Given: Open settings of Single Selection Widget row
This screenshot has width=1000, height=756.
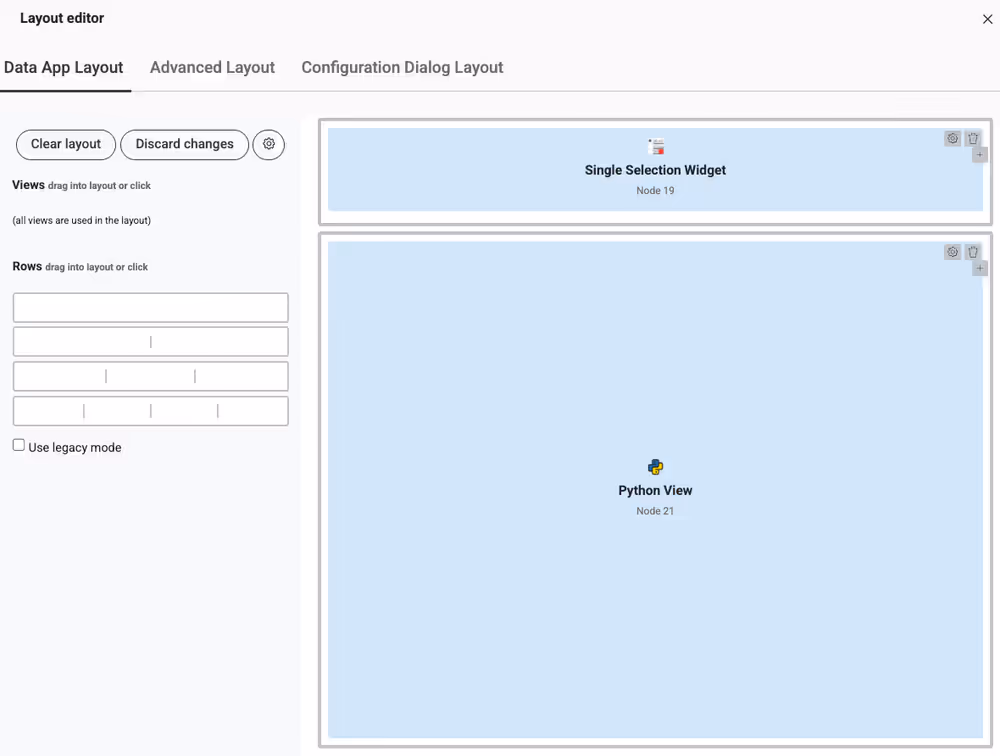Looking at the screenshot, I should point(952,138).
